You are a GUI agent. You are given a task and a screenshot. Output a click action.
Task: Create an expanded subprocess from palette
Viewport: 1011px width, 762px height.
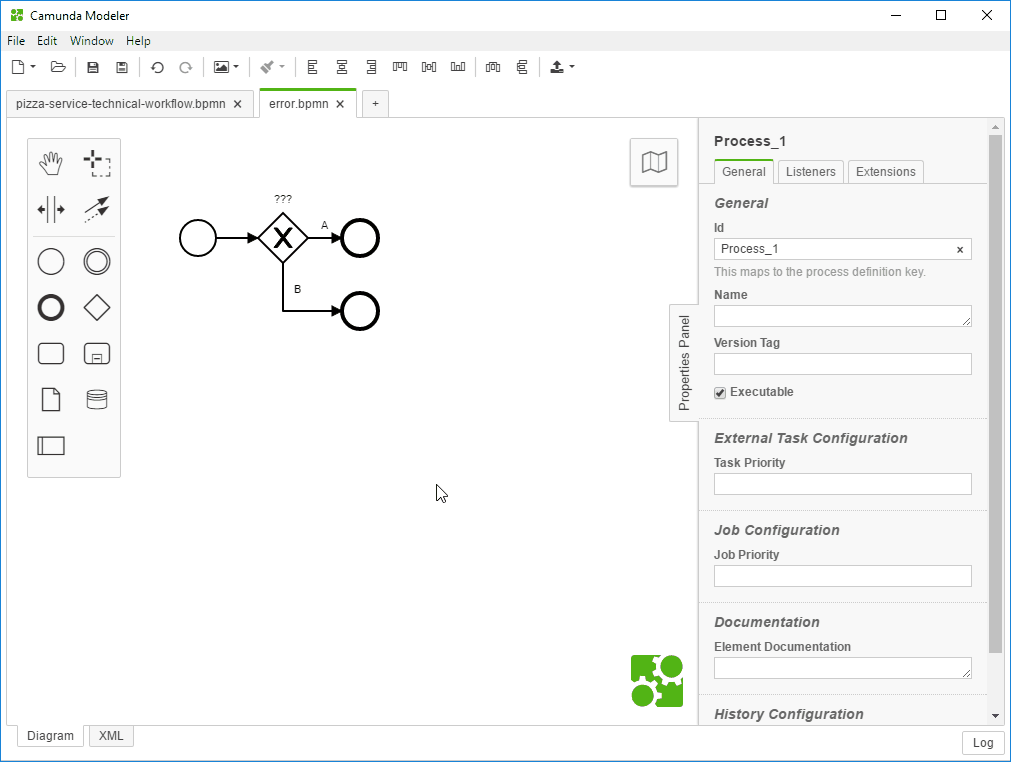pos(97,354)
